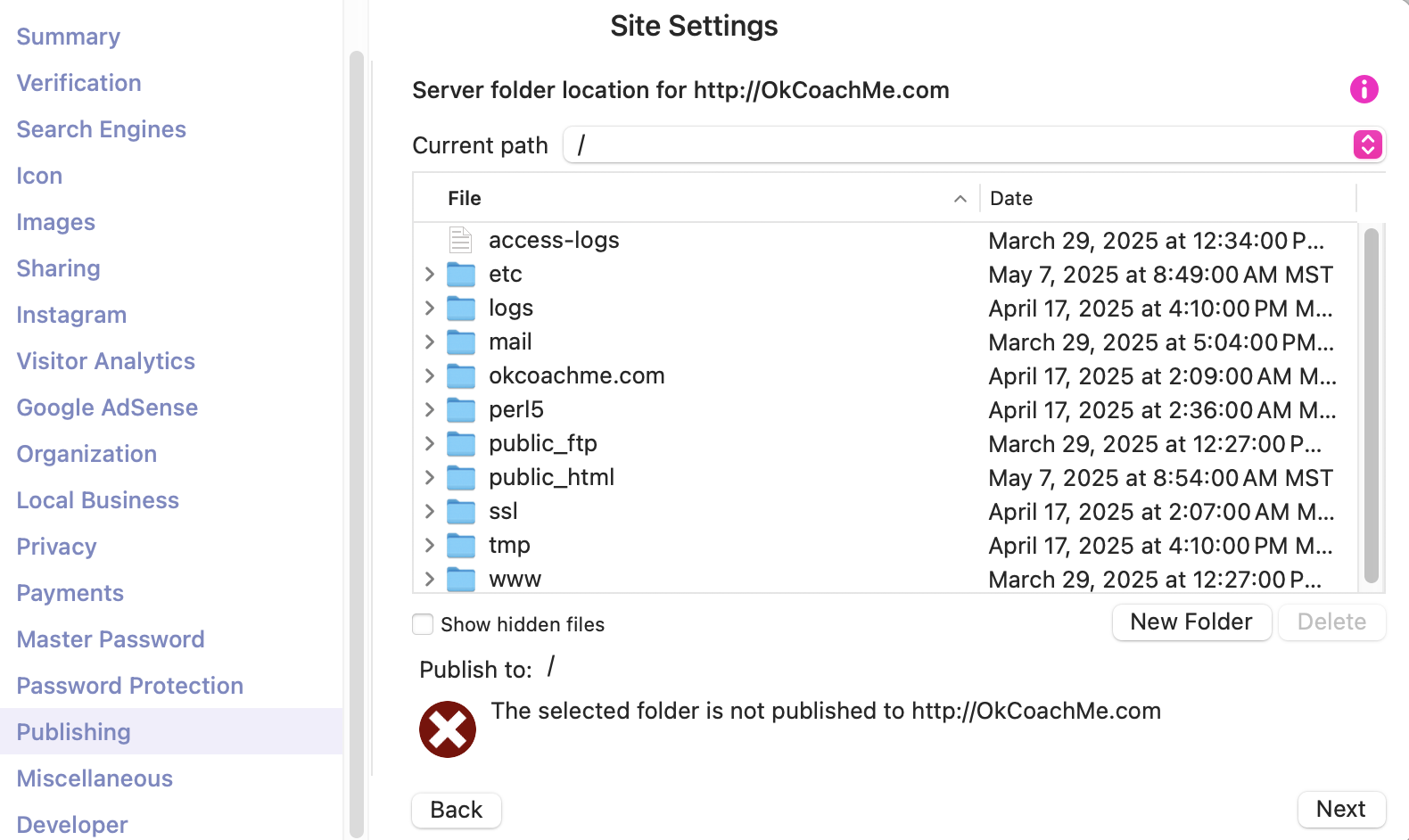Select Icon in sidebar
The height and width of the screenshot is (840, 1409).
tap(39, 176)
